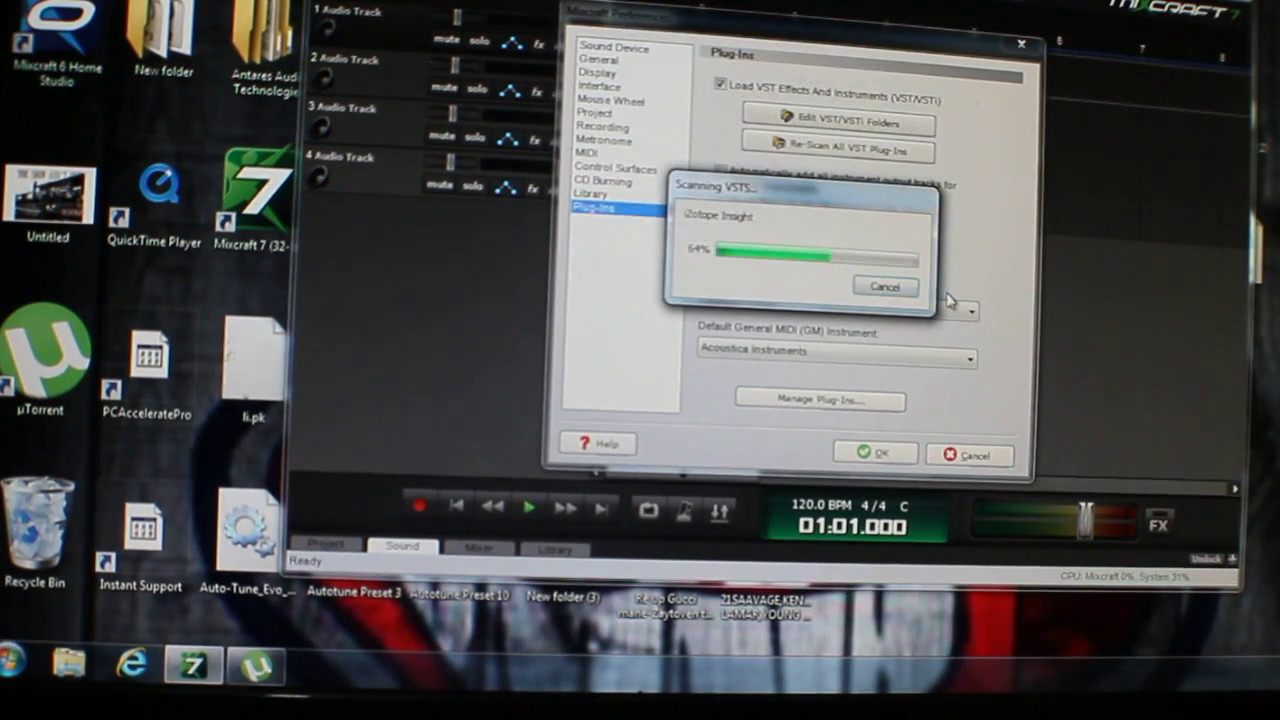Toggle Load VST Effects And Instruments checkbox
The image size is (1280, 720).
(720, 85)
